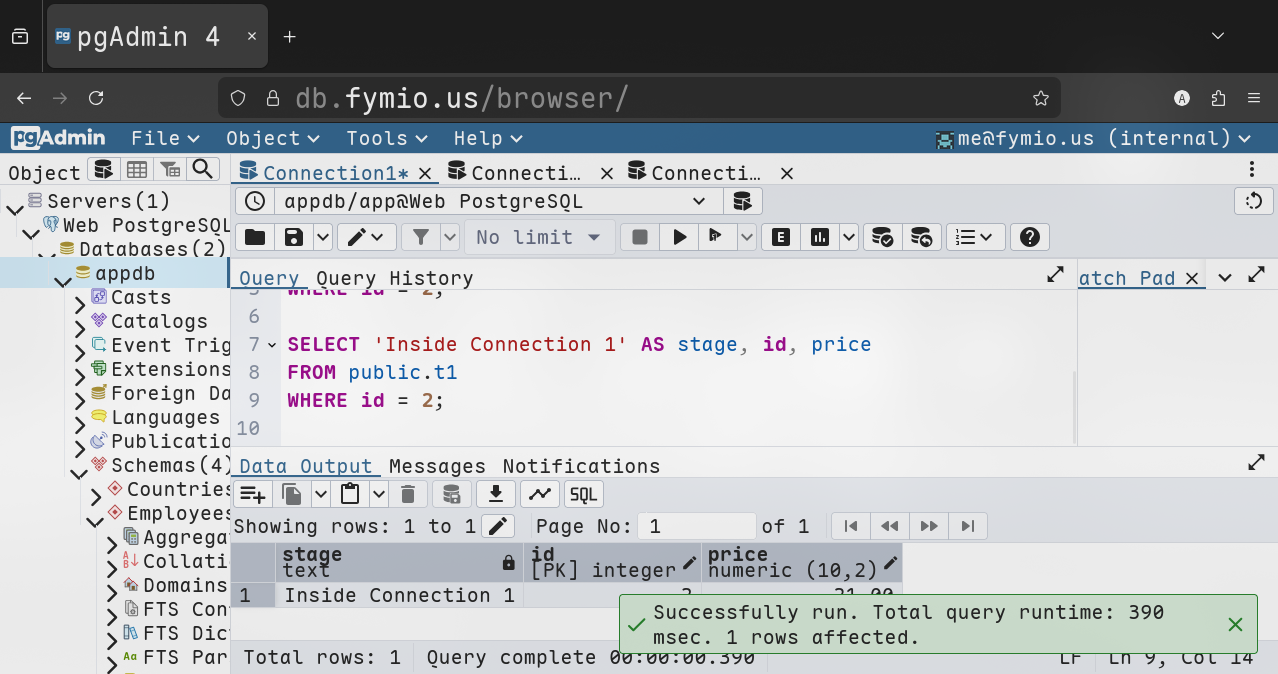This screenshot has height=674, width=1278.
Task: Click the Add row icon
Action: point(252,494)
